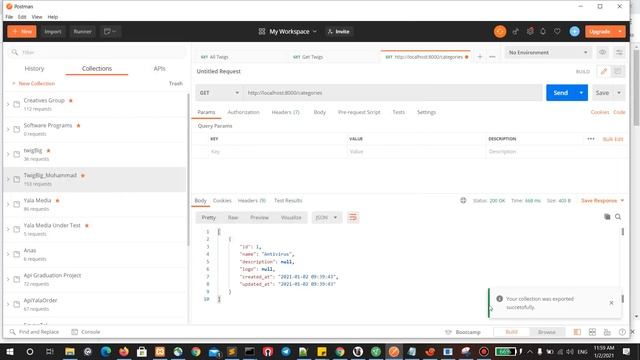Switch to Browse mode in status bar
This screenshot has width=640, height=360.
547,332
